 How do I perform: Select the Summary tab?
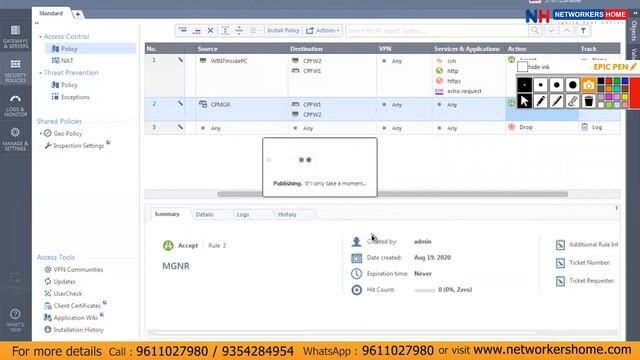coord(167,214)
